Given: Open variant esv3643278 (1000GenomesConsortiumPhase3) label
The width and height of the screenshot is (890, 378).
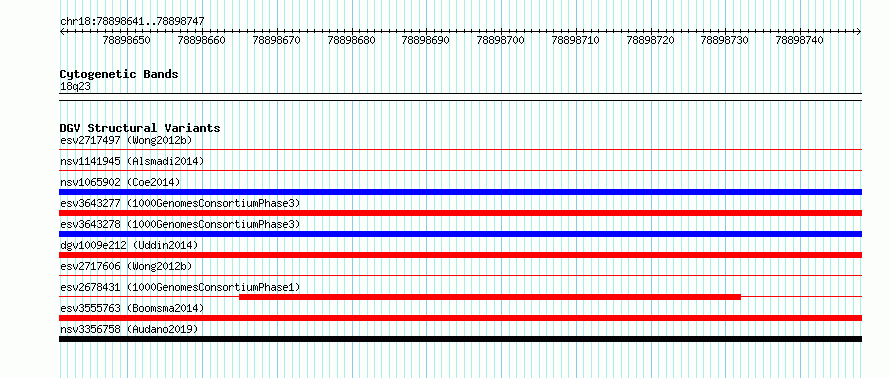Looking at the screenshot, I should (180, 224).
